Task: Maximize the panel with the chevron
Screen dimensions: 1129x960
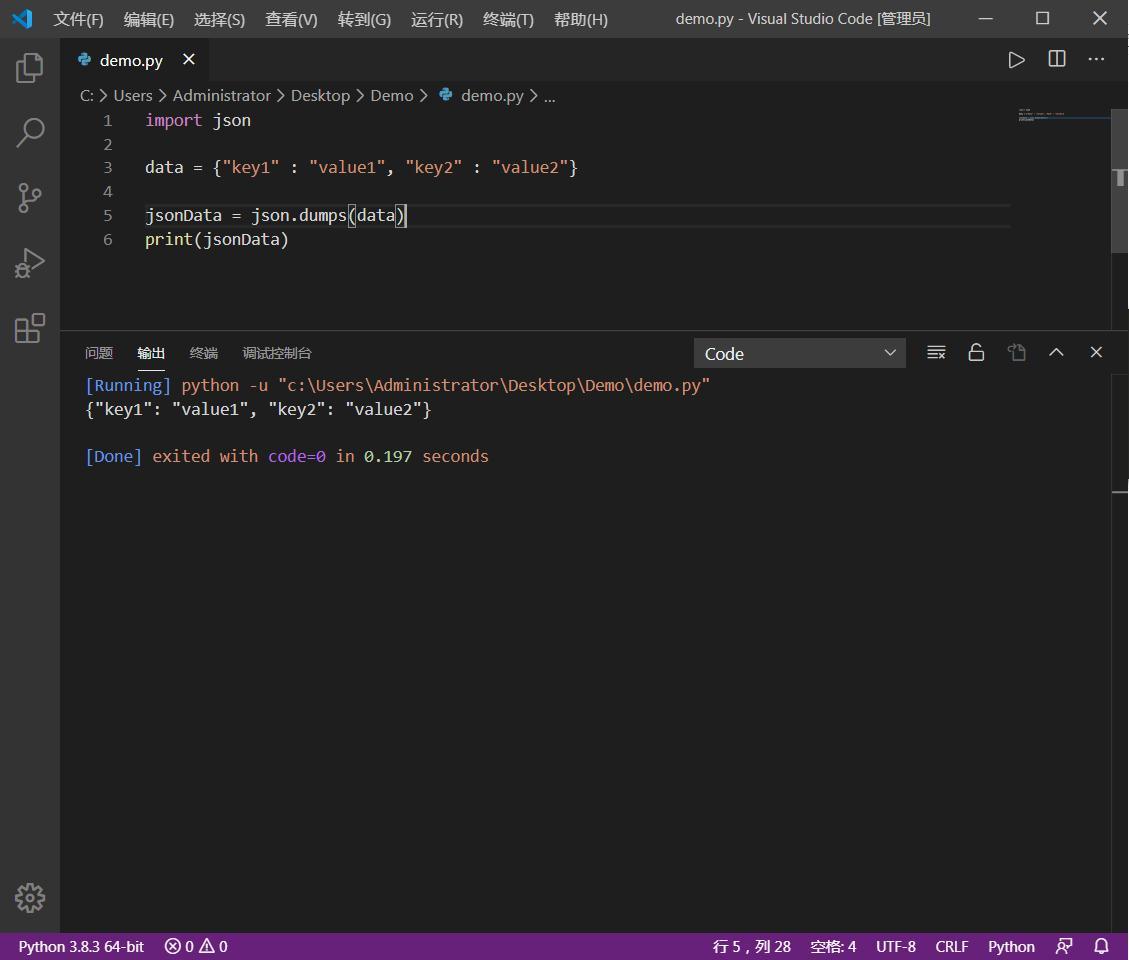Action: click(x=1056, y=352)
